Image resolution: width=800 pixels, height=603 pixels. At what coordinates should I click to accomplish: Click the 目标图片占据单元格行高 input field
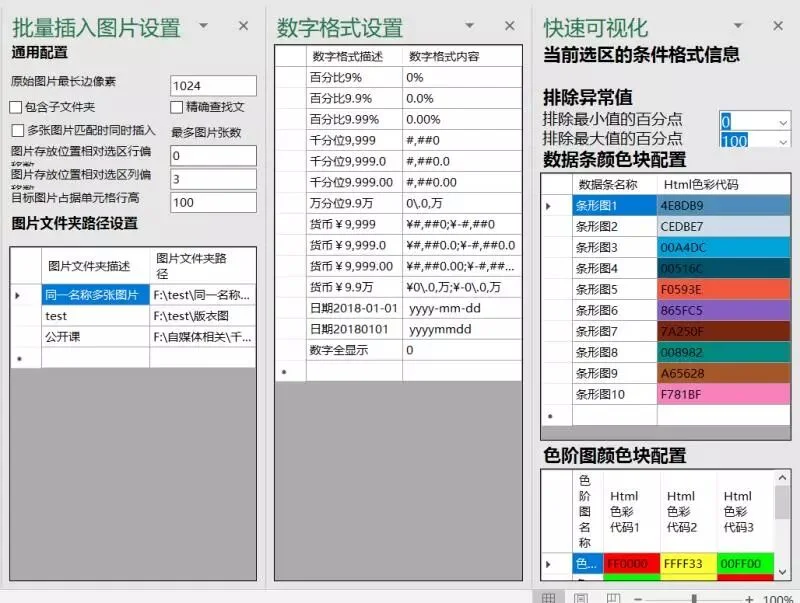(x=213, y=203)
